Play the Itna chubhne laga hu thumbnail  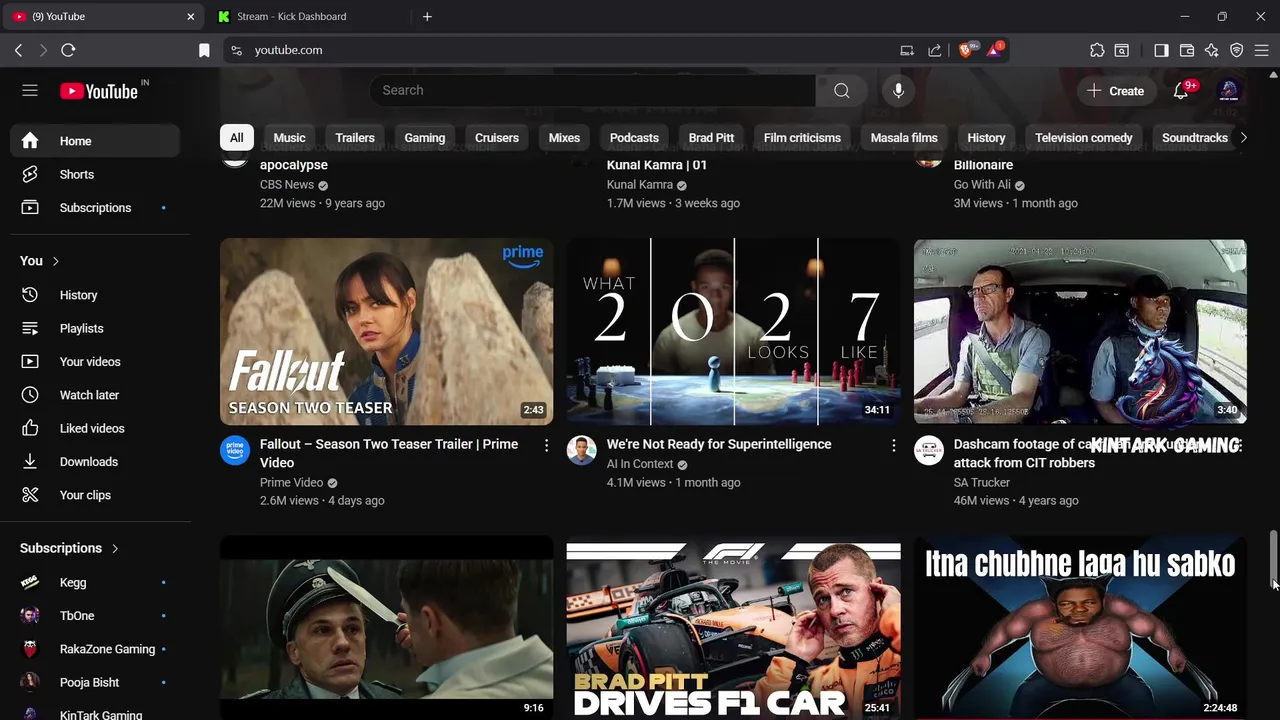coord(1080,628)
